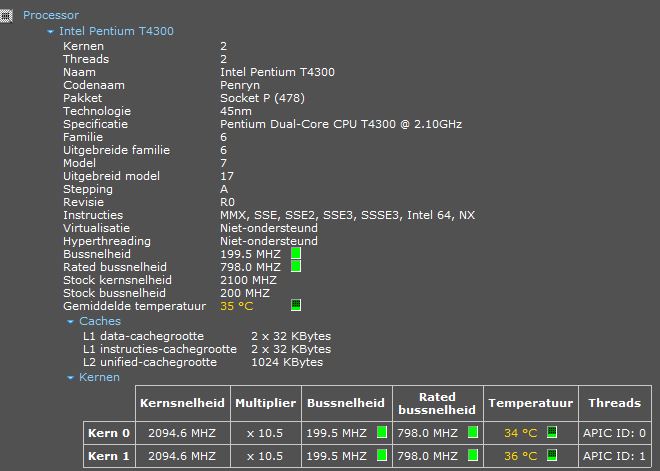660x471 pixels.
Task: Collapse the Caches section arrow
Action: click(70, 322)
